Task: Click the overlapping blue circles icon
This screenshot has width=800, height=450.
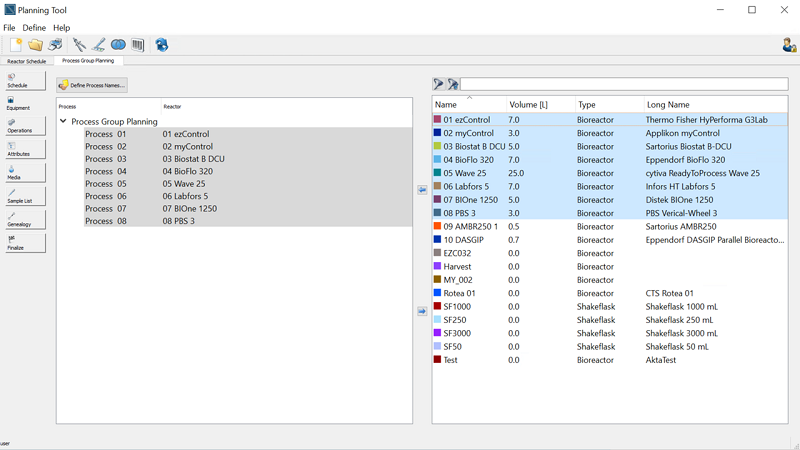Action: coord(118,45)
